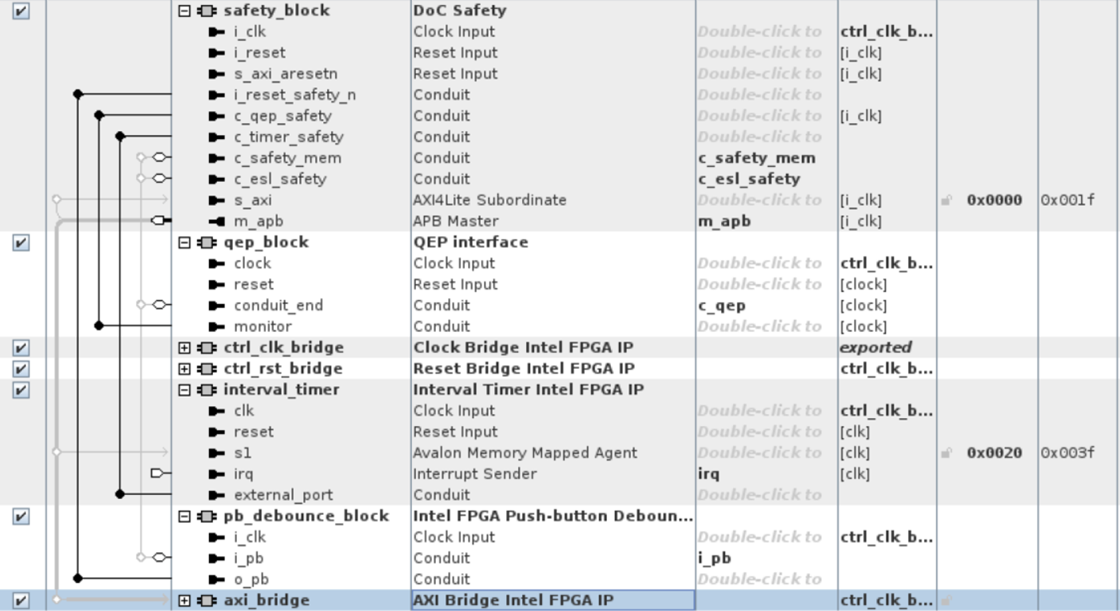Click the filled connection dot on c_timer_safety row
The height and width of the screenshot is (611, 1120).
point(120,136)
